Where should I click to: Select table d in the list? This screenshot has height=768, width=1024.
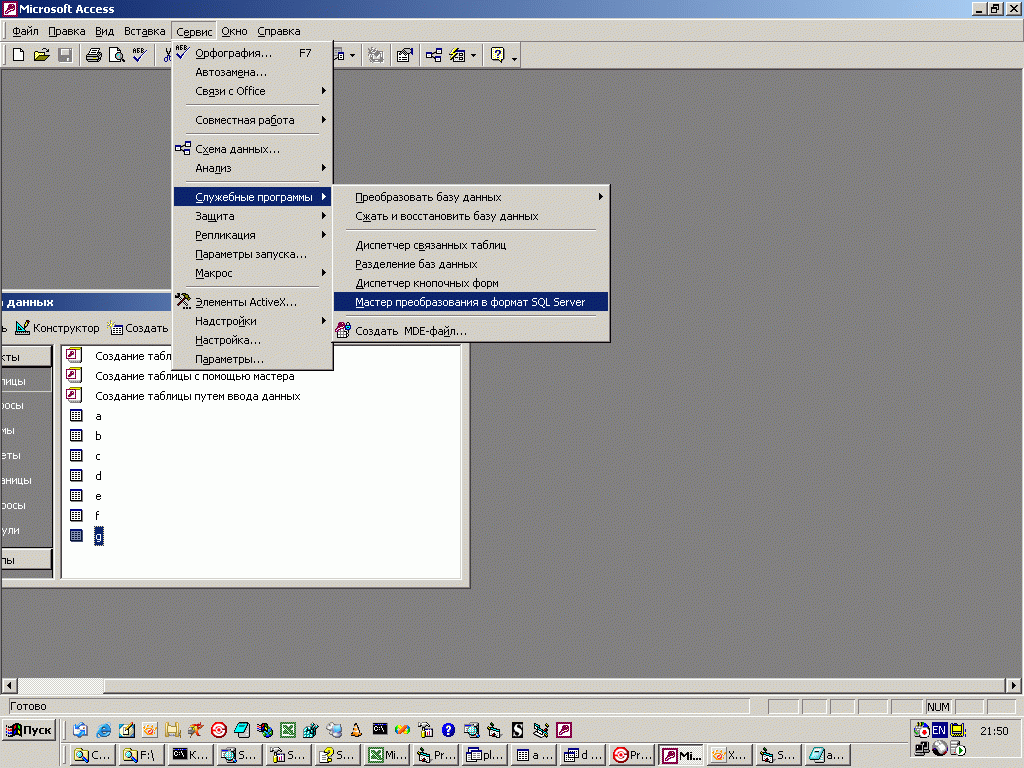tap(98, 475)
